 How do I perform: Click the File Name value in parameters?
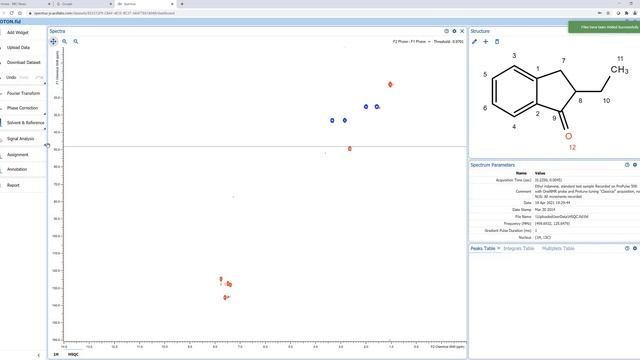562,217
